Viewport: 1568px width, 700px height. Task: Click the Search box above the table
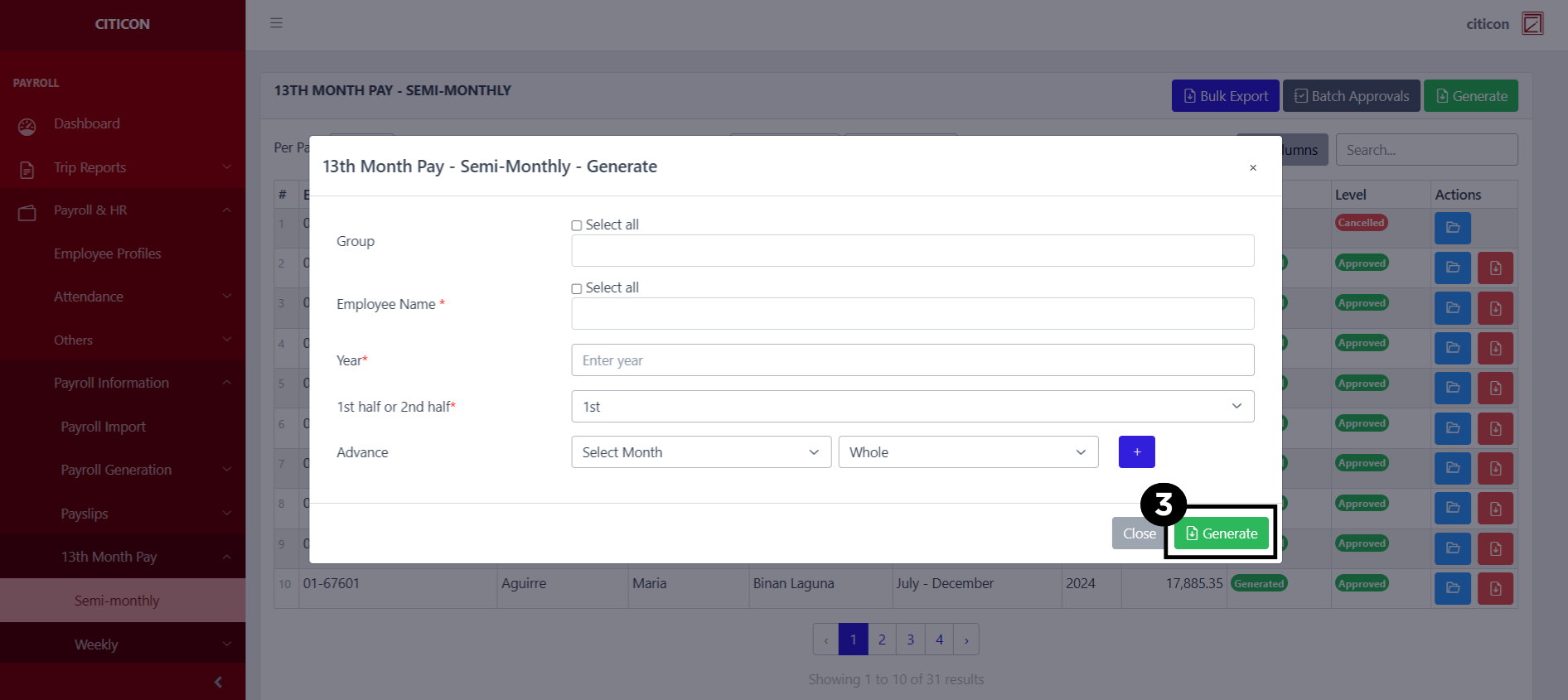[1426, 150]
